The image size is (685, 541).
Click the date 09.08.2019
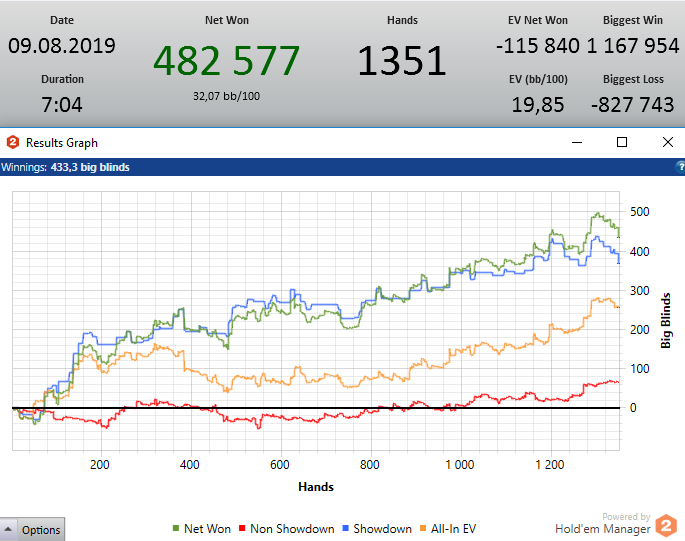[62, 45]
